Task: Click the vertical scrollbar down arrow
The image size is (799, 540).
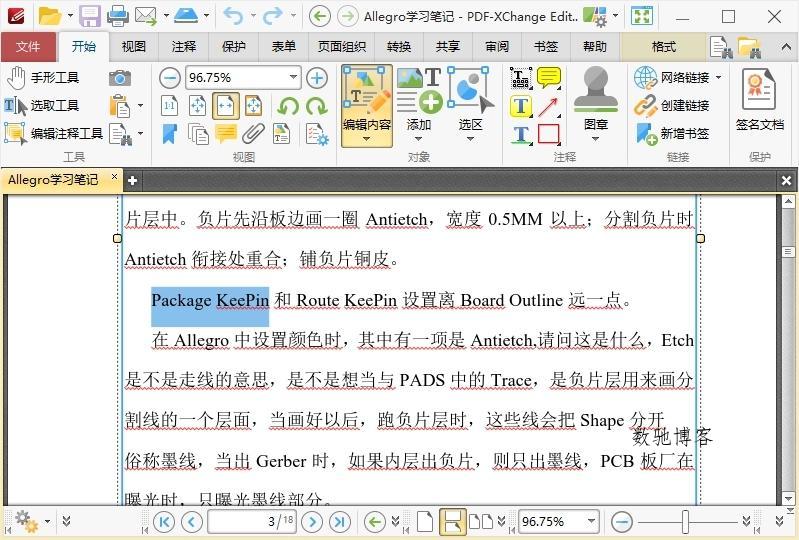Action: tap(789, 498)
